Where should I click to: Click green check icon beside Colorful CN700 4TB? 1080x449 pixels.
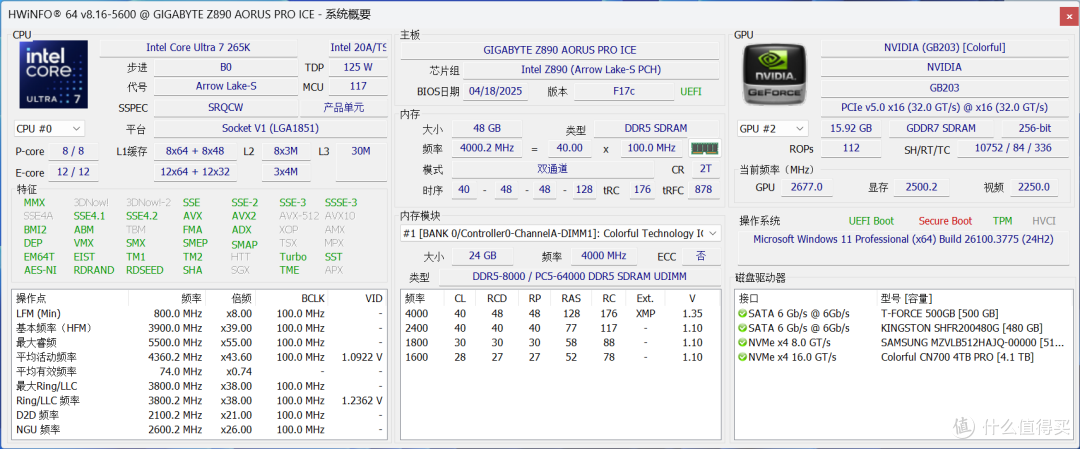742,357
